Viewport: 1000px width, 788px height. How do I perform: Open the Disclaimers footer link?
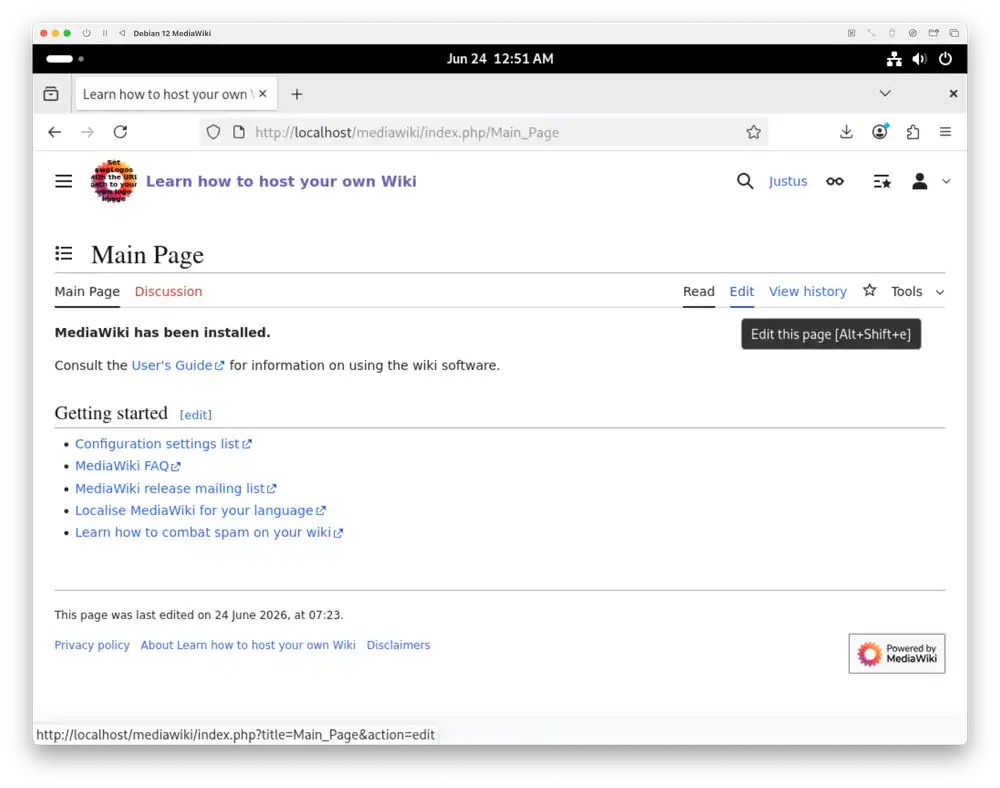point(398,645)
